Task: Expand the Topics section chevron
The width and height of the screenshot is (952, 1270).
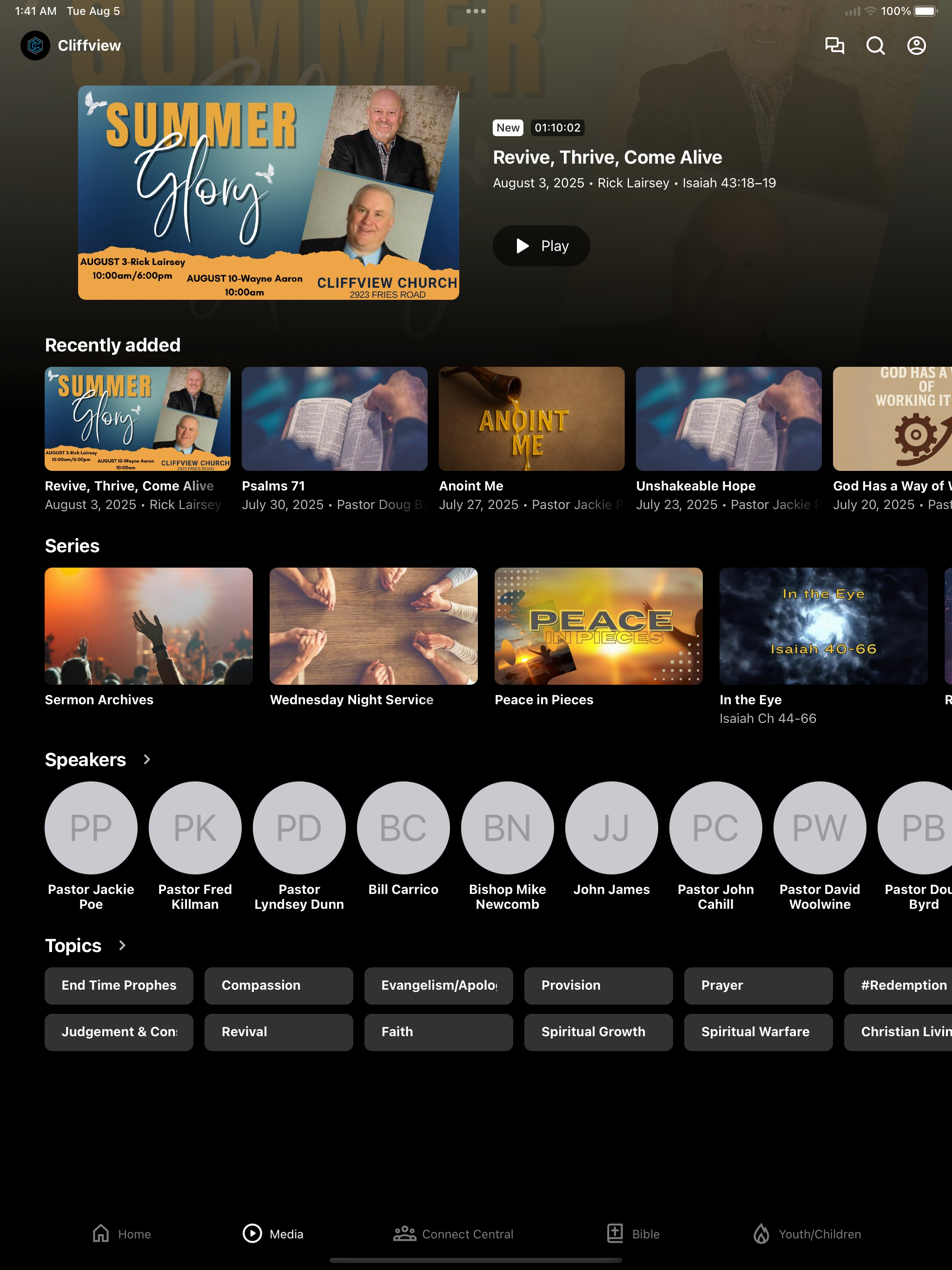Action: tap(122, 946)
